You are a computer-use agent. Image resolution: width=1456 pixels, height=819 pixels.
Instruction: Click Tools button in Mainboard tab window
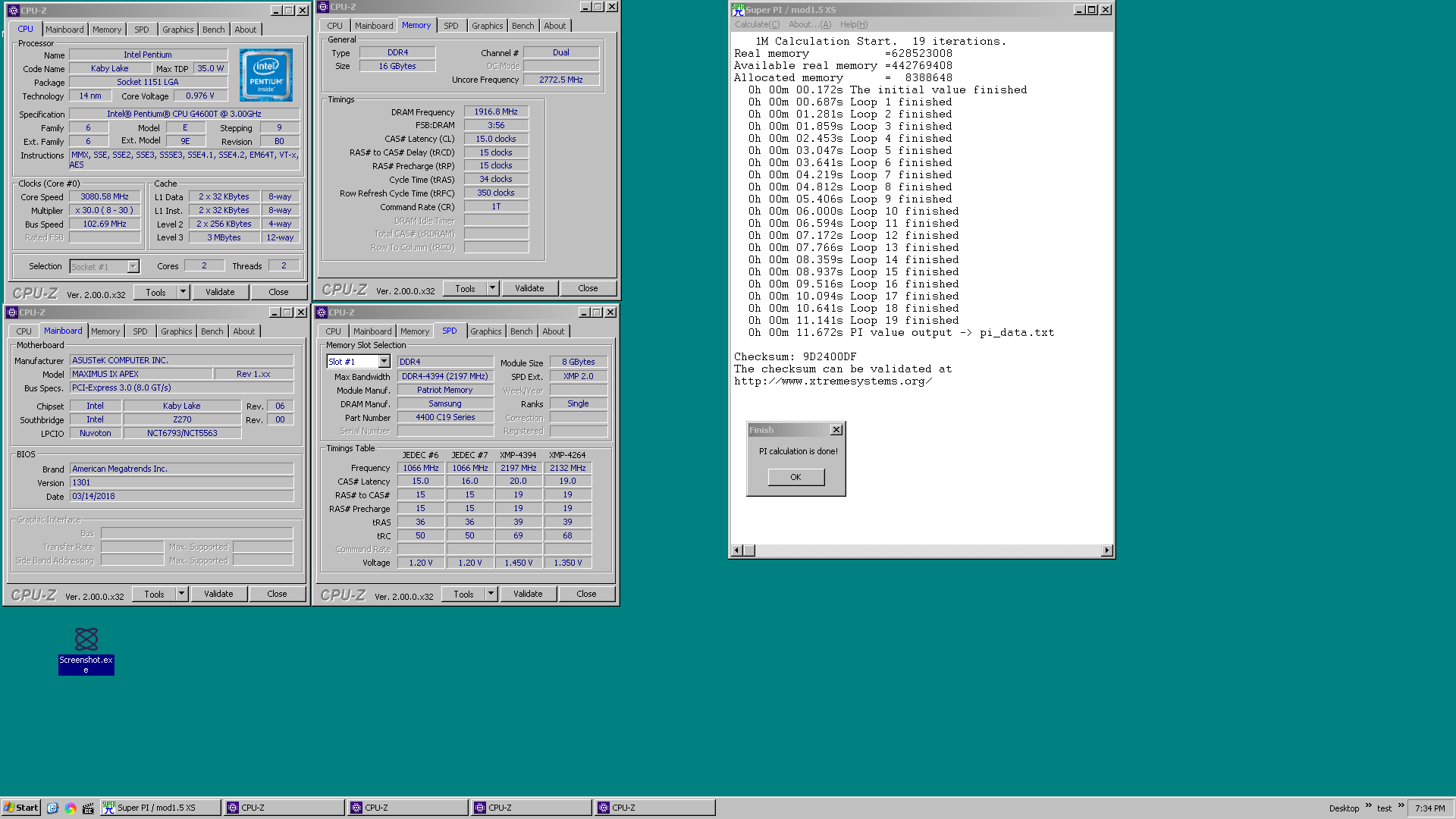coord(154,594)
